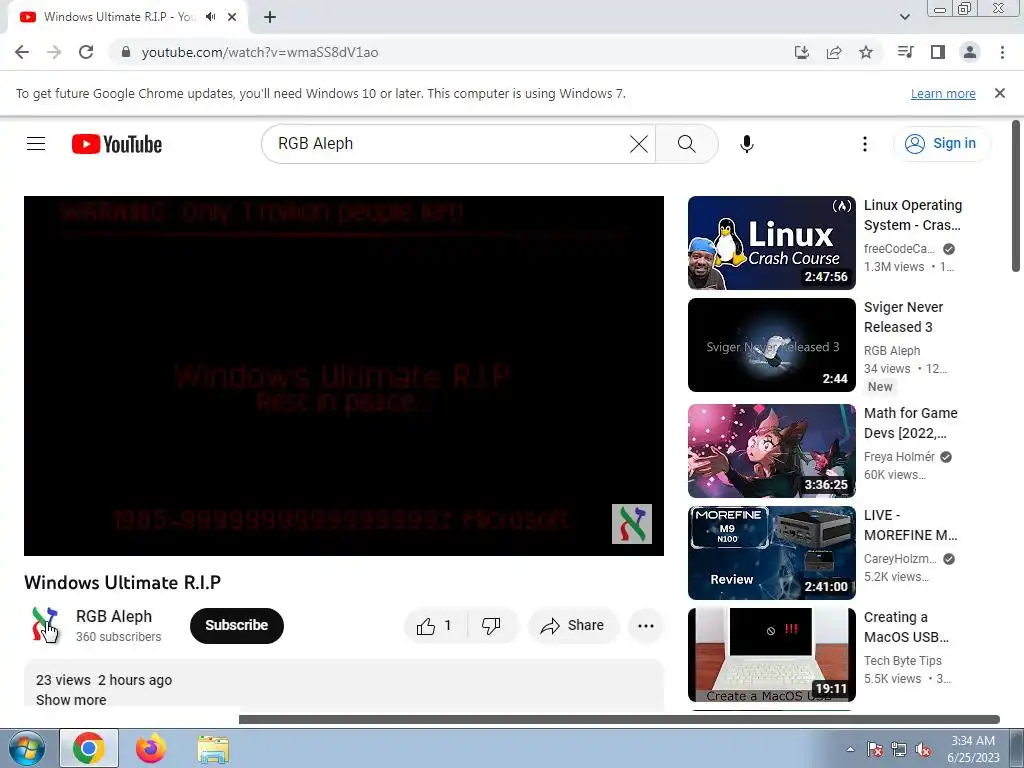Open Chrome three-dot menu
This screenshot has height=768, width=1024.
click(1002, 52)
